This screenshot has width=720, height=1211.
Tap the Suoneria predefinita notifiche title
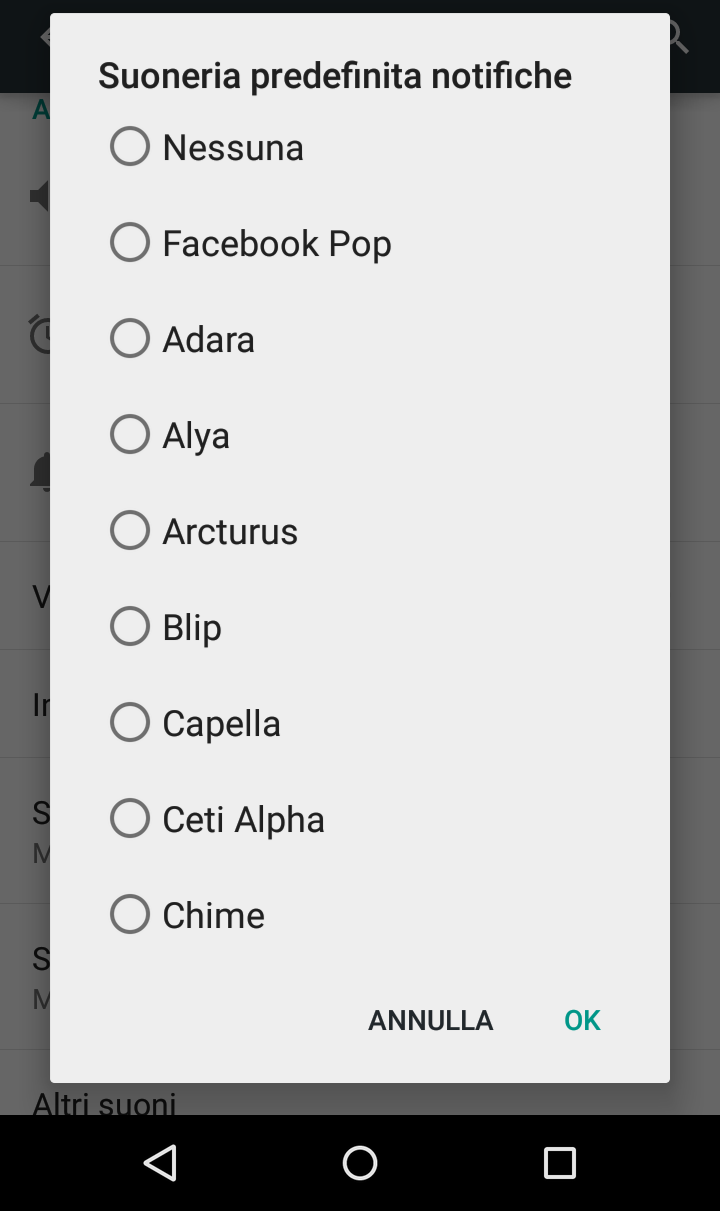(335, 76)
